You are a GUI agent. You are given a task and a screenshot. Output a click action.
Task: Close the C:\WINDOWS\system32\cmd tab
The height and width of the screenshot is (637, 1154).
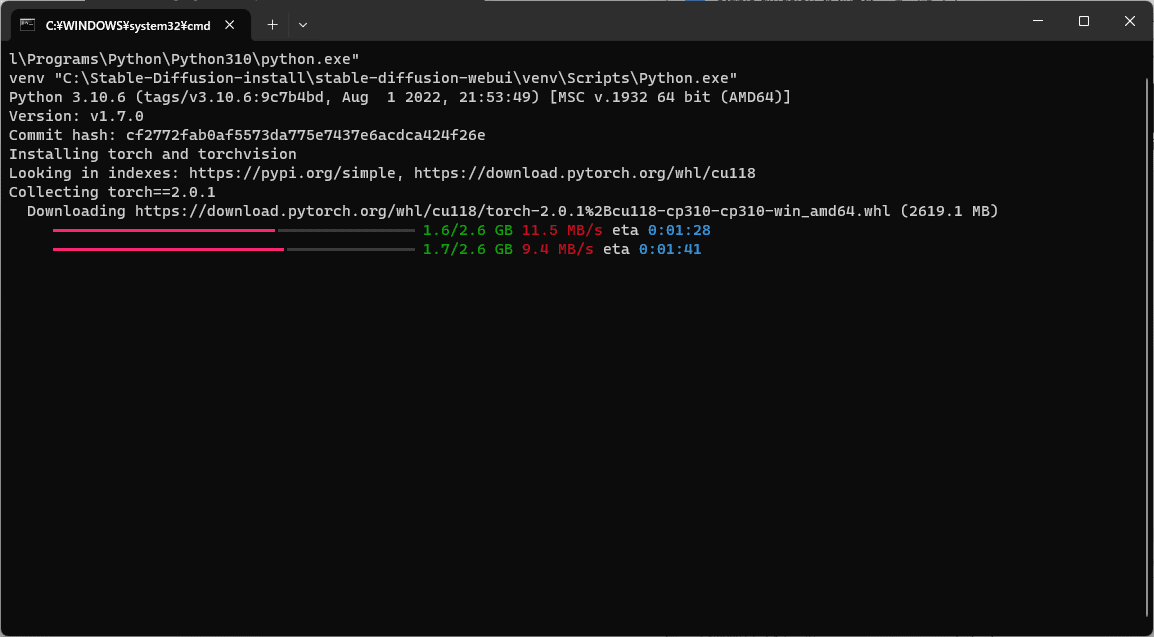point(230,24)
